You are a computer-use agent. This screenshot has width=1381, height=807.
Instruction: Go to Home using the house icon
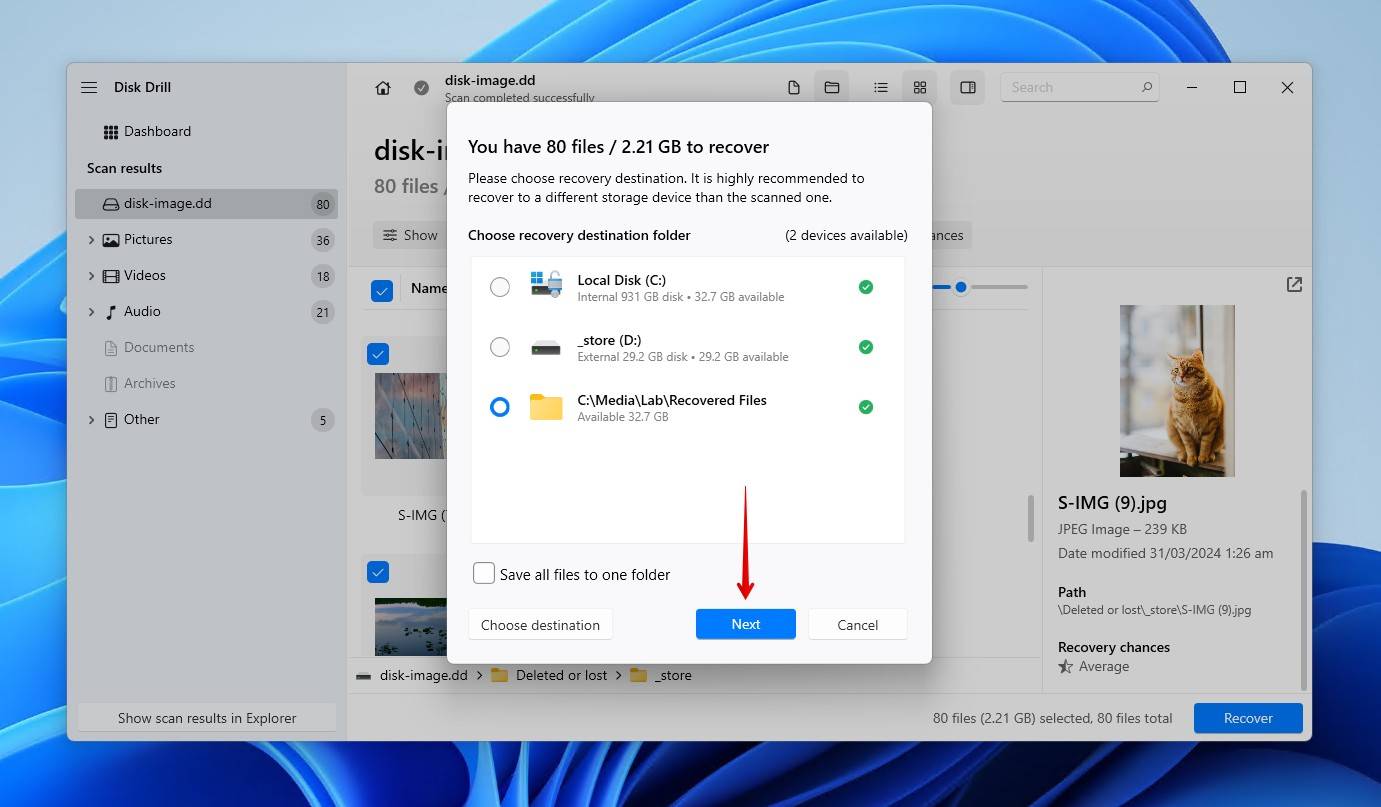pyautogui.click(x=383, y=88)
